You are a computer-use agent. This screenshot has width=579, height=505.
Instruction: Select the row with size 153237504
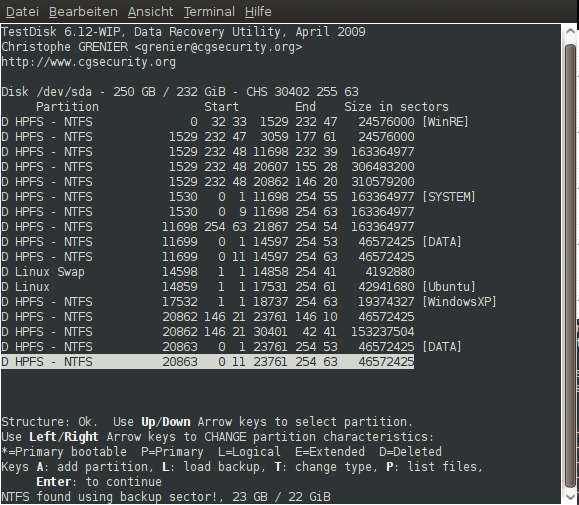(208, 332)
